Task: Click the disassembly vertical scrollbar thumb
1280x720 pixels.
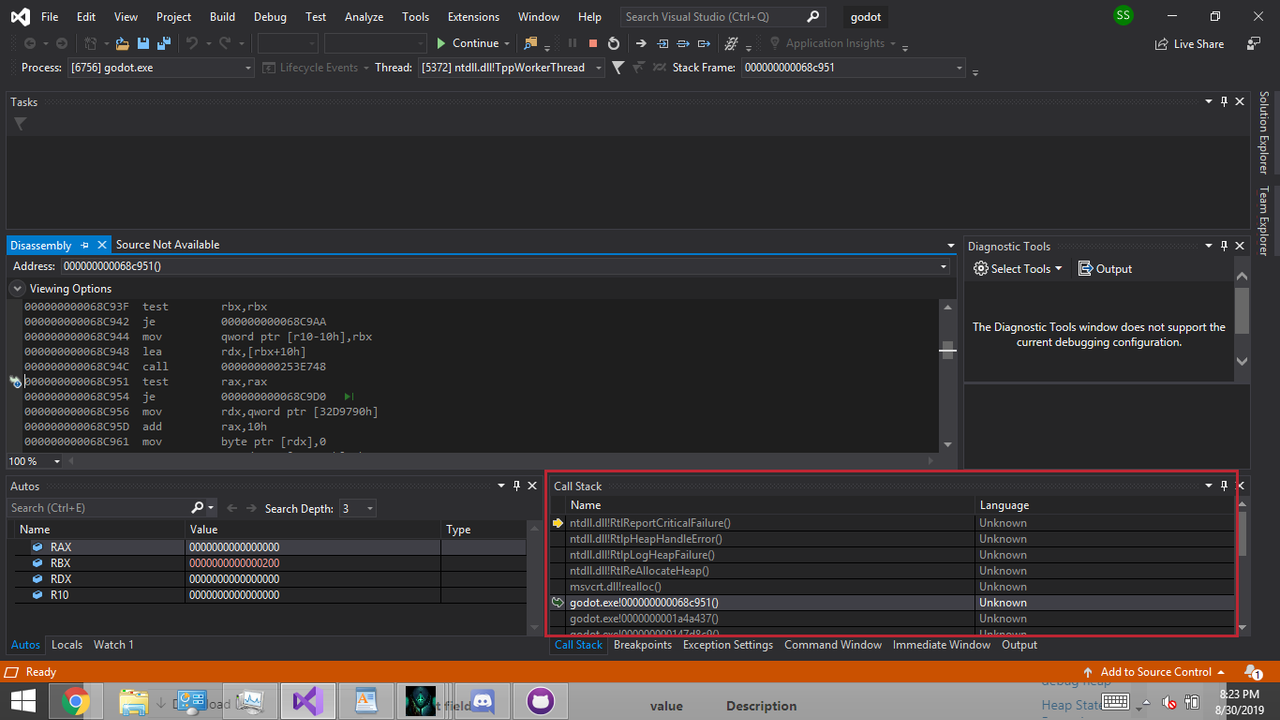Action: click(x=947, y=350)
